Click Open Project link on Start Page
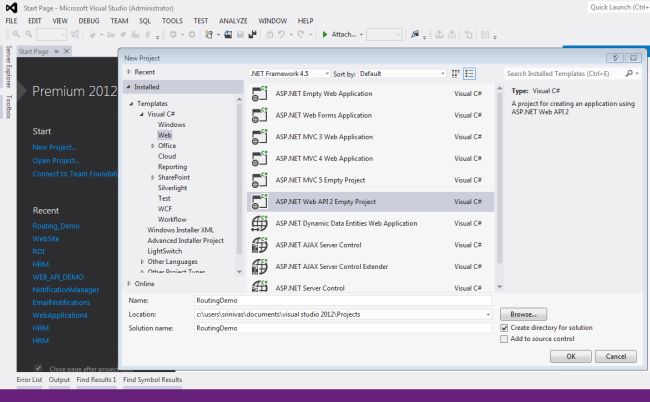Image resolution: width=650 pixels, height=402 pixels. point(56,161)
